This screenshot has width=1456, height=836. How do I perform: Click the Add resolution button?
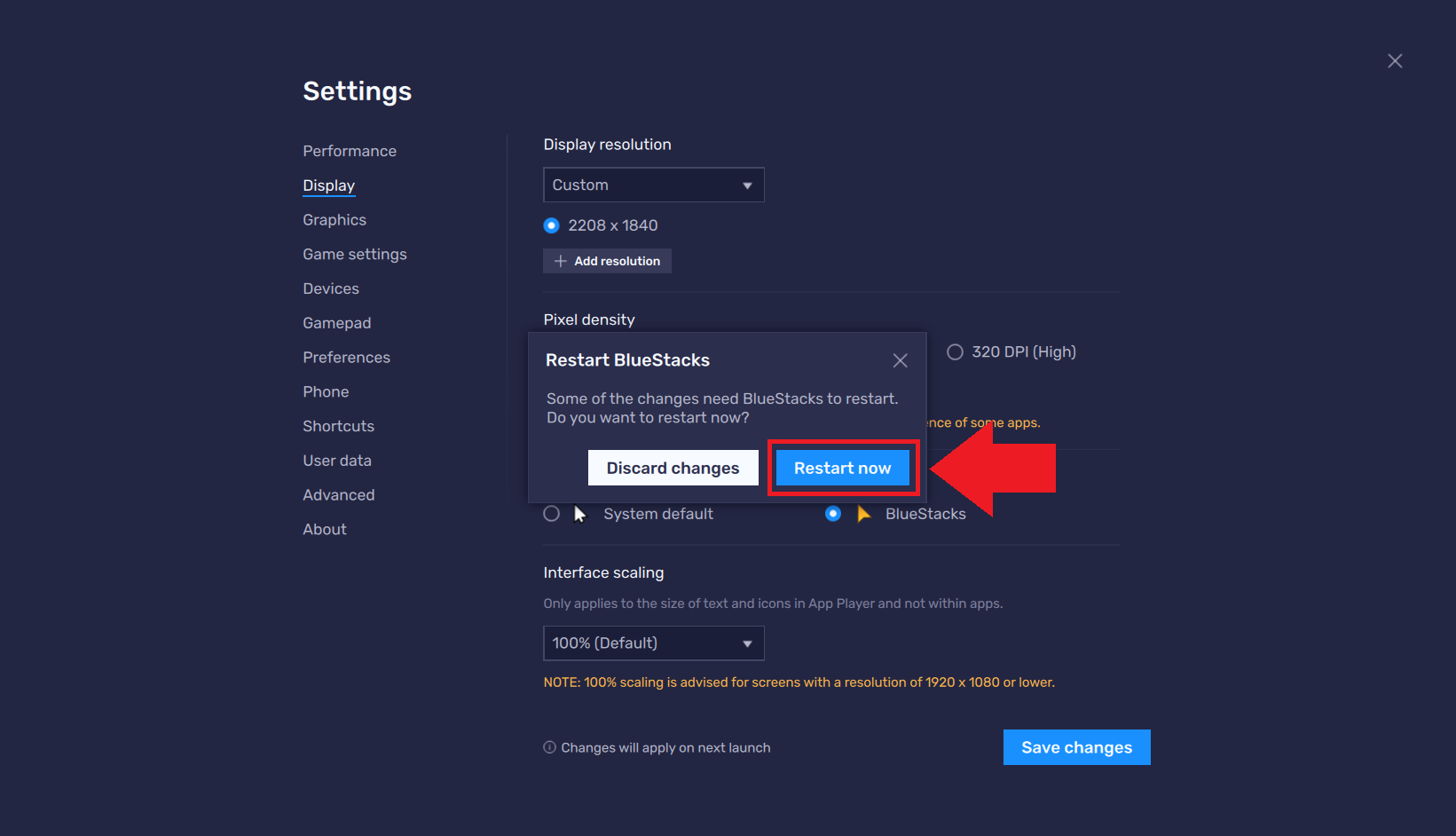pyautogui.click(x=607, y=260)
